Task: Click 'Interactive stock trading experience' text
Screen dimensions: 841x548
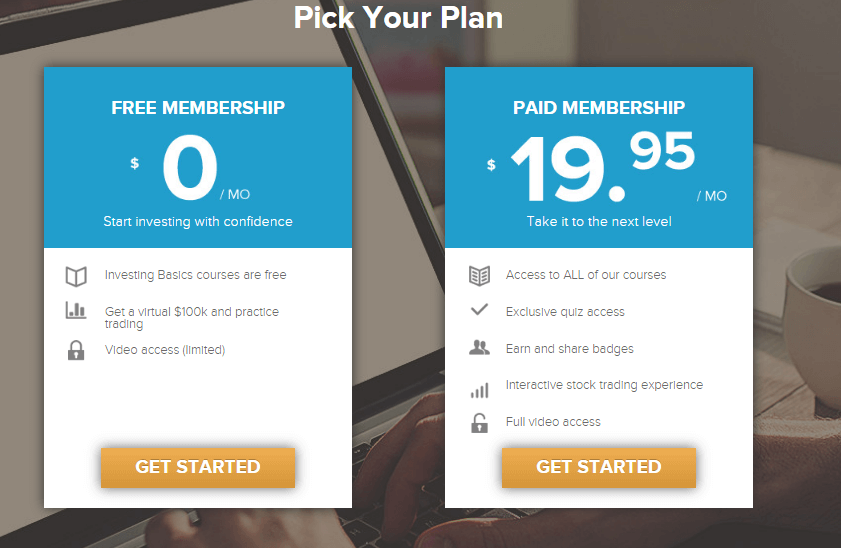Action: [604, 385]
